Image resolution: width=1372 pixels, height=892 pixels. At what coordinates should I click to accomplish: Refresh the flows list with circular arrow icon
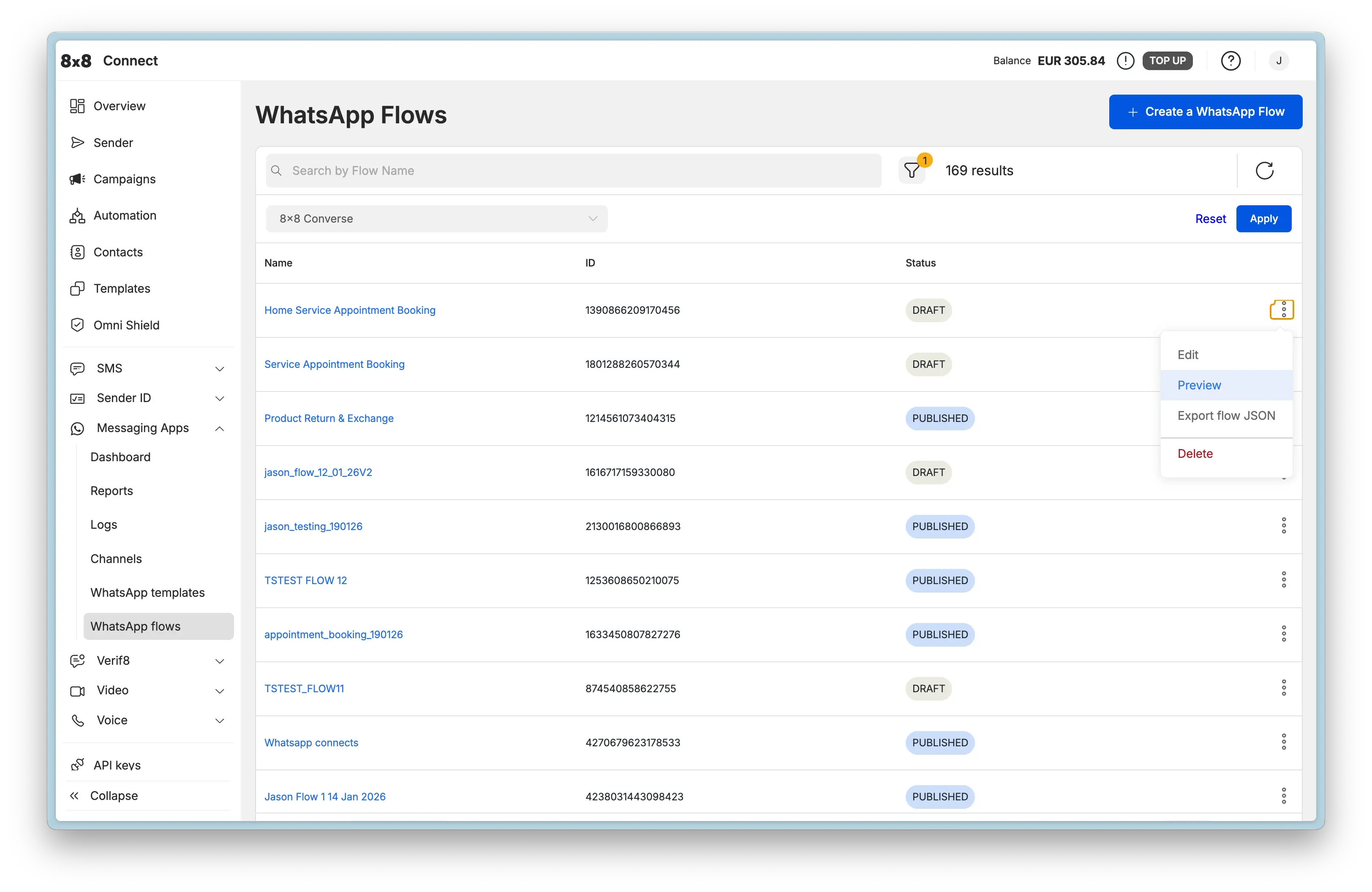tap(1265, 171)
